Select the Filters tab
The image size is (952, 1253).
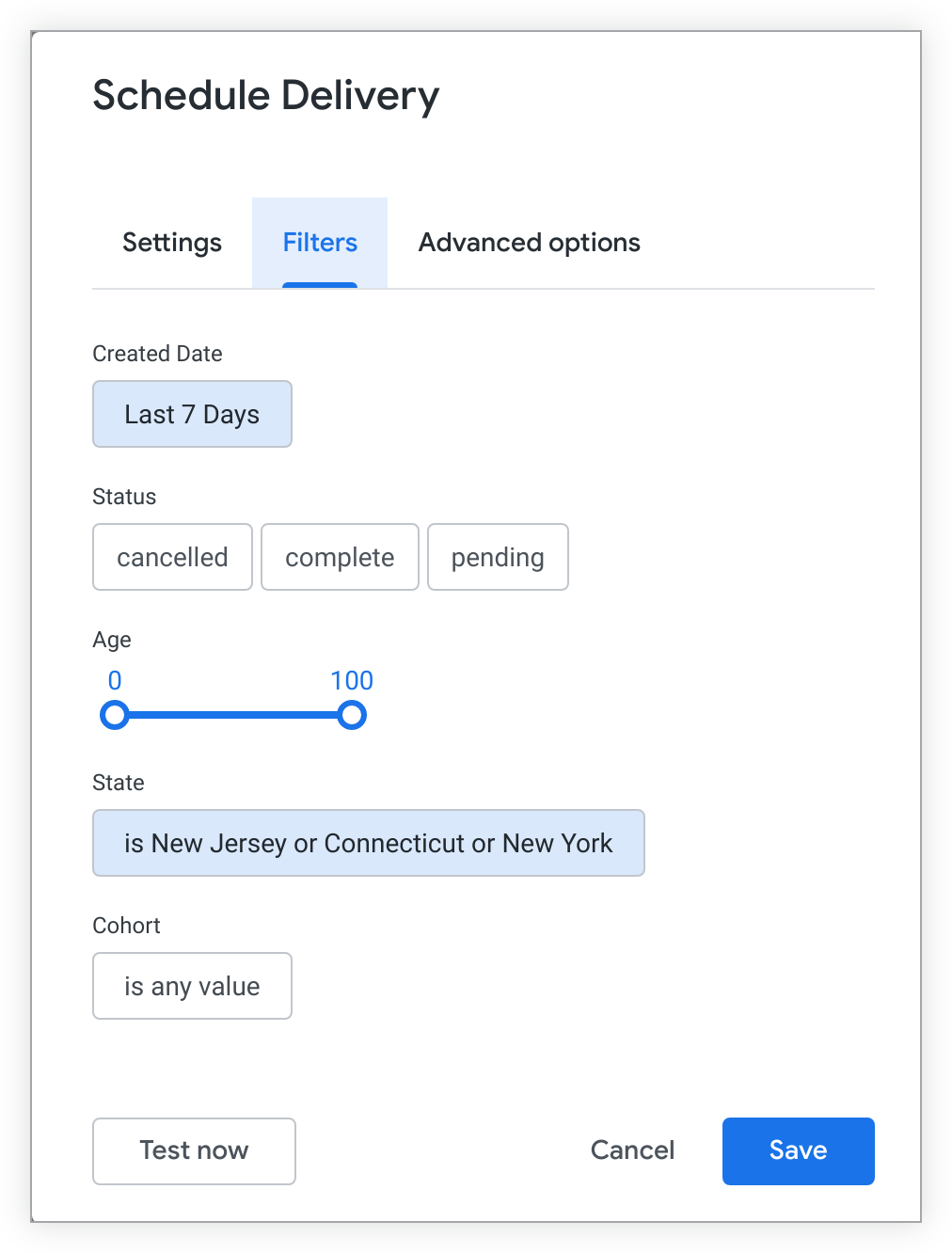[320, 243]
